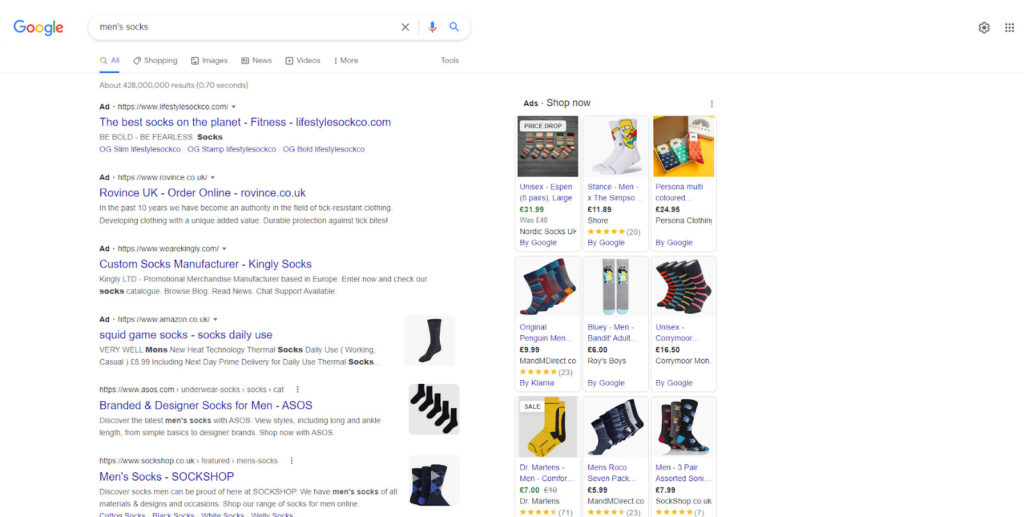This screenshot has width=1024, height=517.
Task: Open Dr. Martens - Men - Comfort title
Action: [545, 473]
